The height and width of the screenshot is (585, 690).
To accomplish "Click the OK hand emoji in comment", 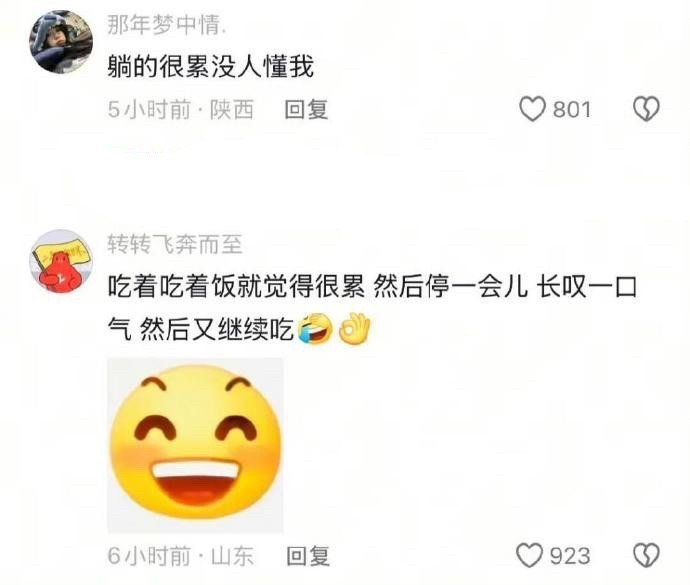I will (354, 328).
